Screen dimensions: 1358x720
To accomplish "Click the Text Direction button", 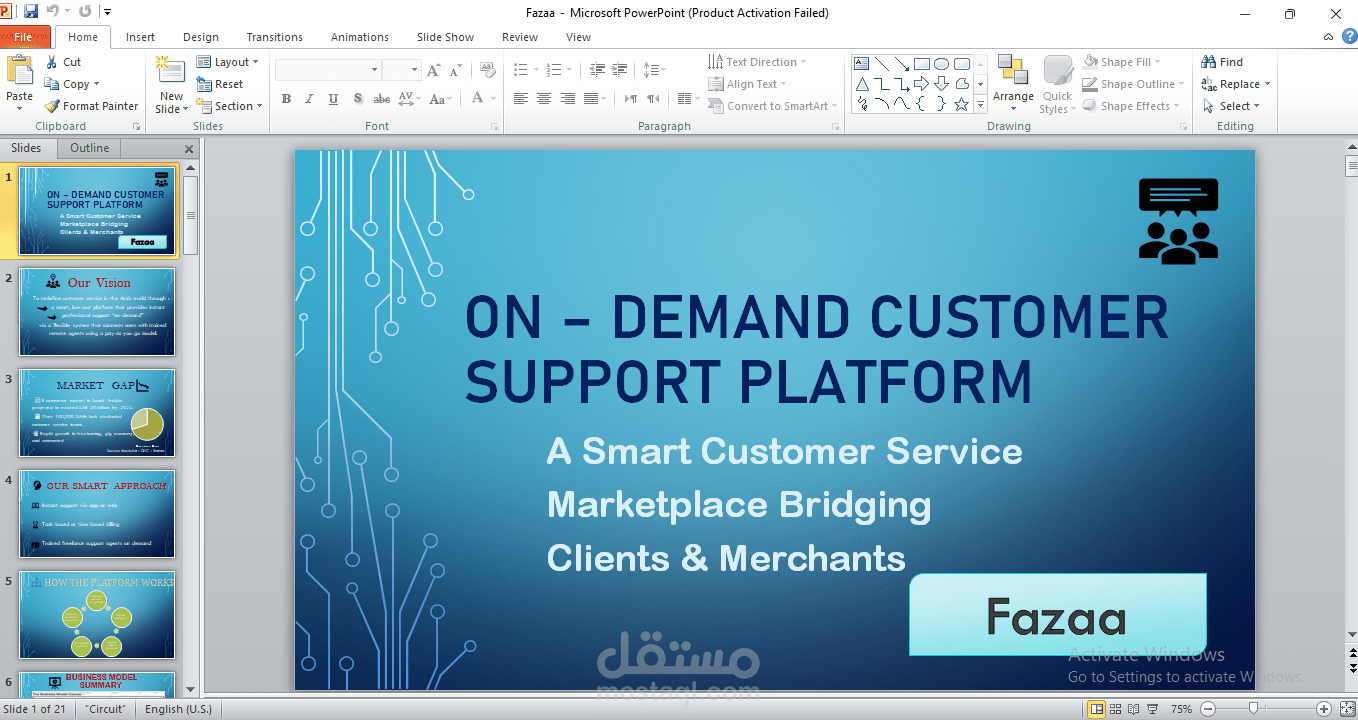I will tap(757, 62).
